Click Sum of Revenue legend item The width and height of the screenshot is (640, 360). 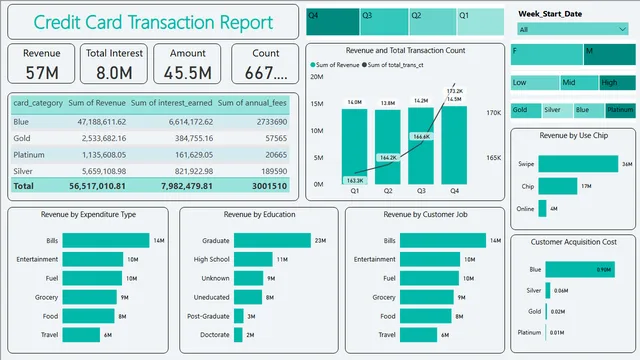(x=335, y=65)
